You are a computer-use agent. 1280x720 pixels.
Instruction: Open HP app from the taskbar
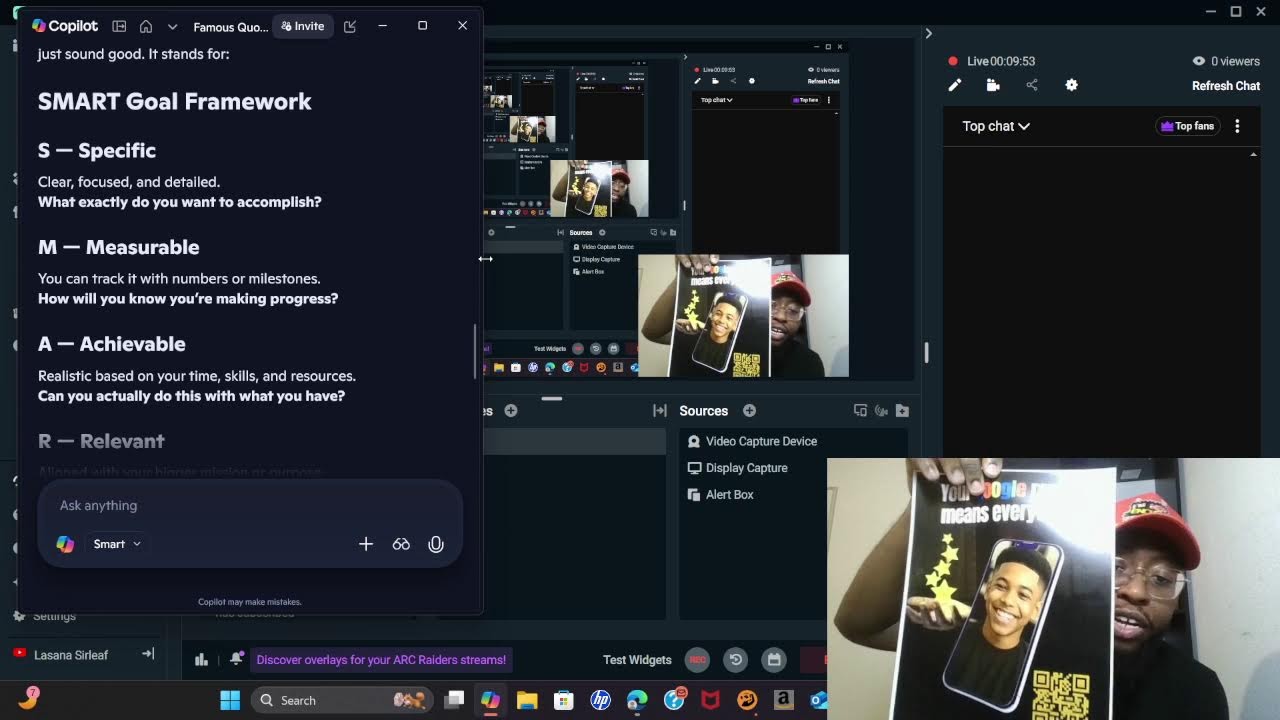click(601, 700)
